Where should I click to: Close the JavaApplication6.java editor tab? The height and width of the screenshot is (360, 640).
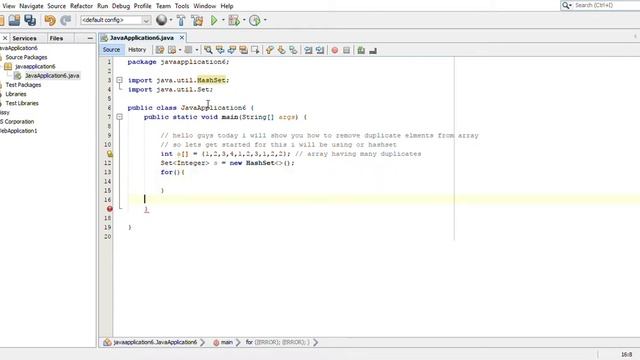point(182,38)
